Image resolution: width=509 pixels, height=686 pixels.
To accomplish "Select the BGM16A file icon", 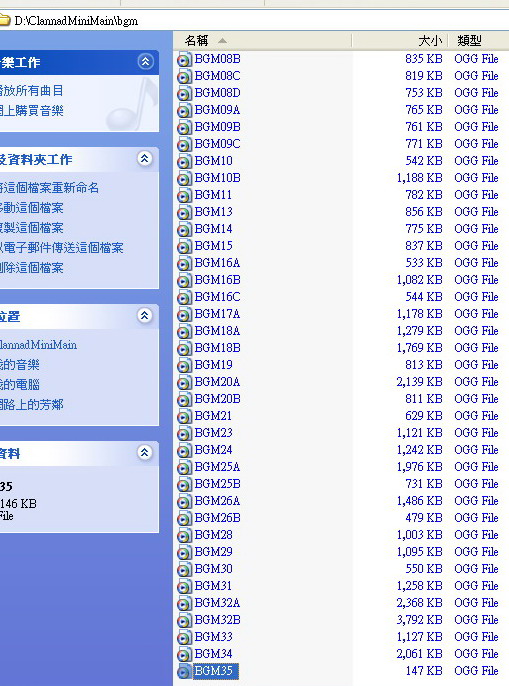I will (x=184, y=263).
